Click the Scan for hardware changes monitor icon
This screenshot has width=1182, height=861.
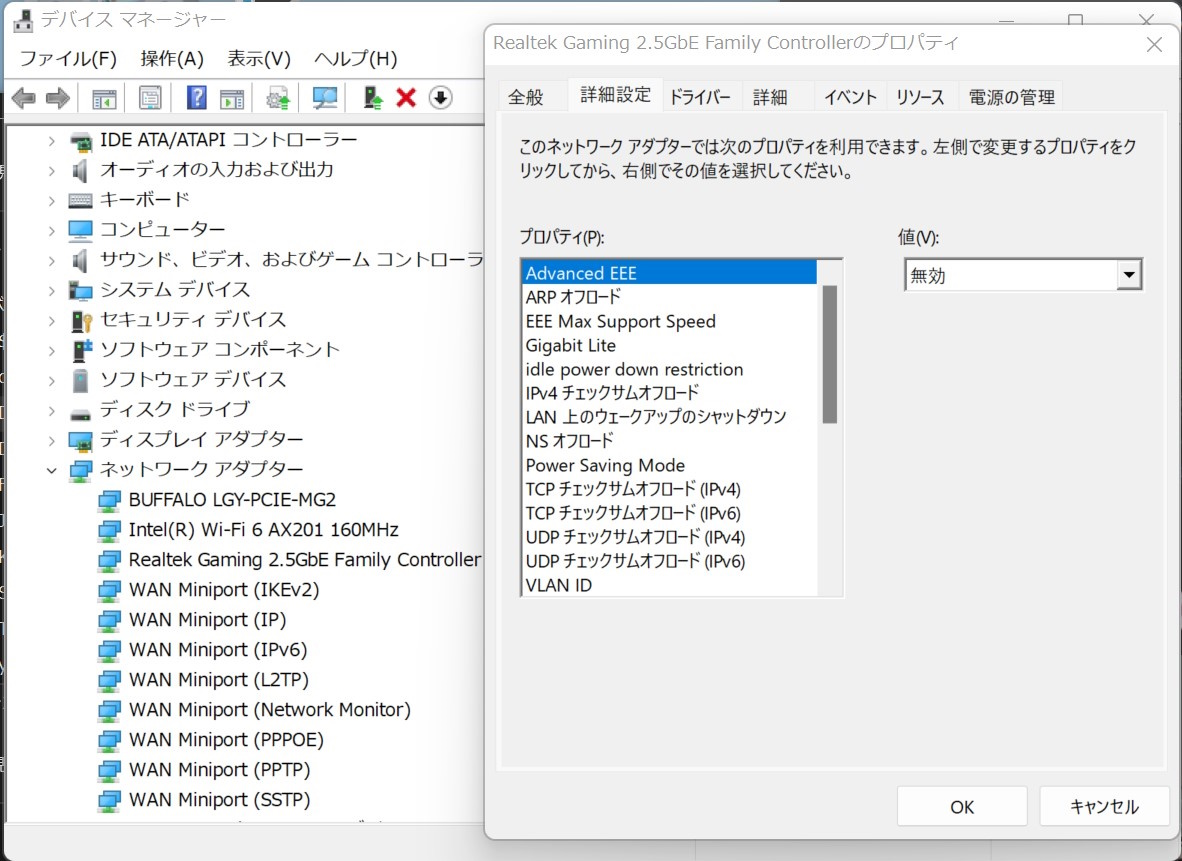pyautogui.click(x=325, y=98)
